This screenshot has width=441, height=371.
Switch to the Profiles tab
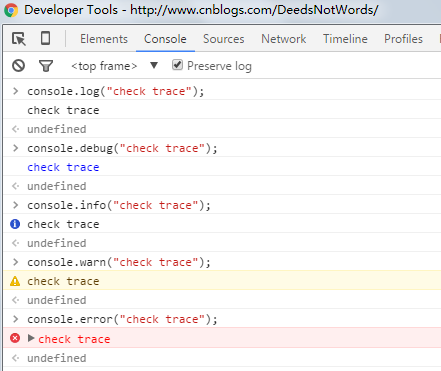click(x=403, y=39)
